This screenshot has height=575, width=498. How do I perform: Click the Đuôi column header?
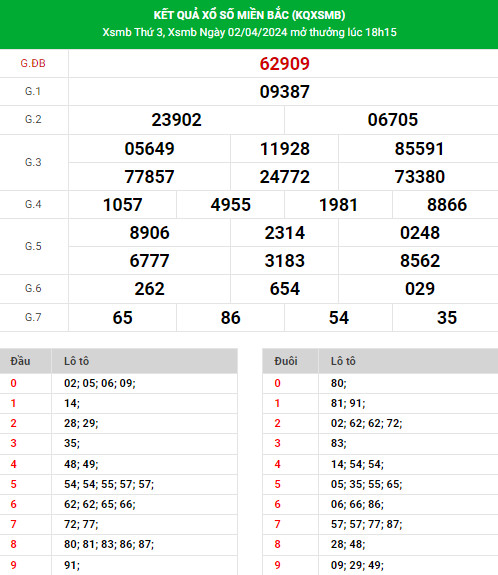tap(286, 361)
